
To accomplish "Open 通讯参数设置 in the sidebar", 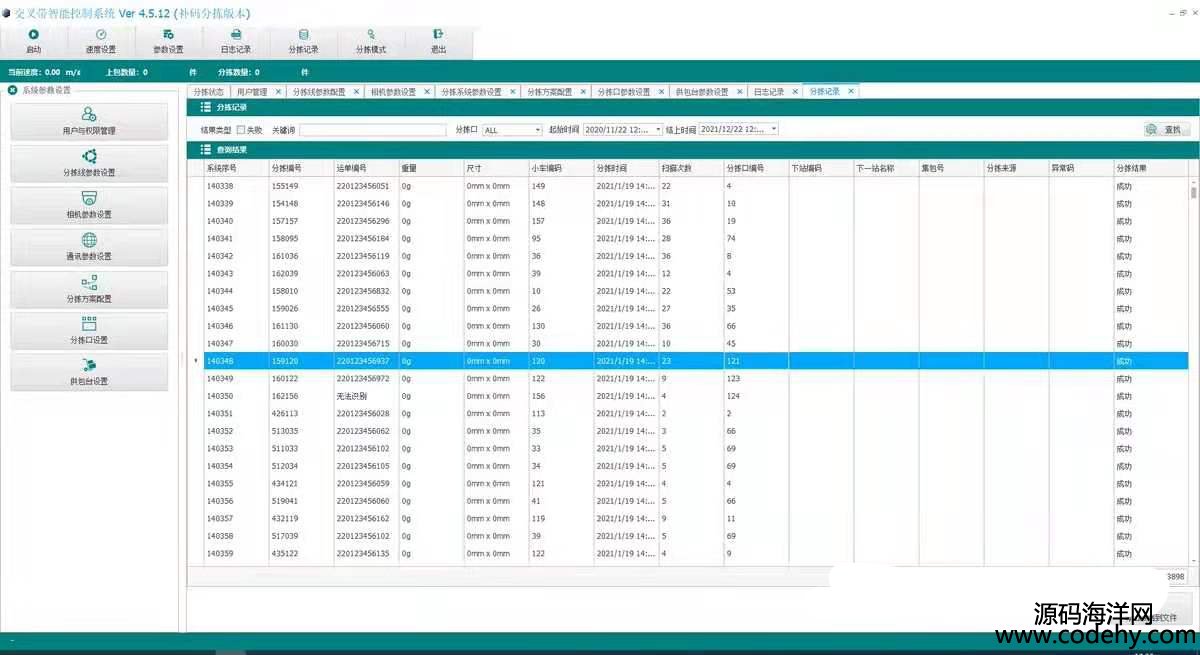I will (x=89, y=247).
